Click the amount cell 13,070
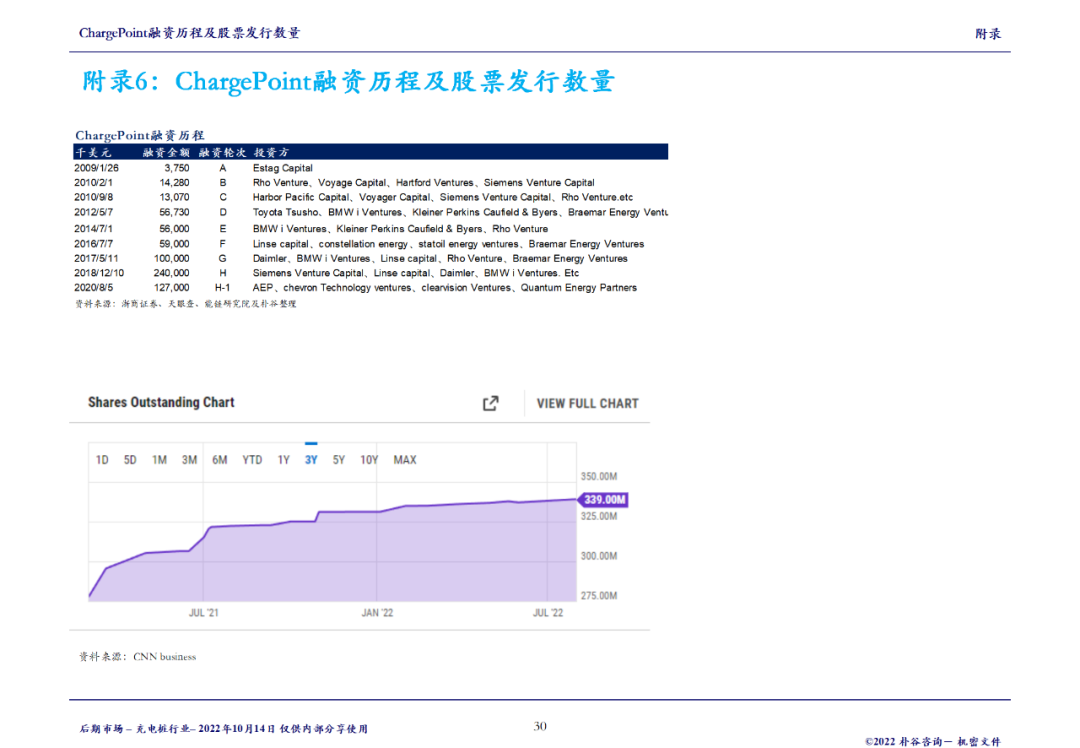The image size is (1080, 748). tap(174, 197)
